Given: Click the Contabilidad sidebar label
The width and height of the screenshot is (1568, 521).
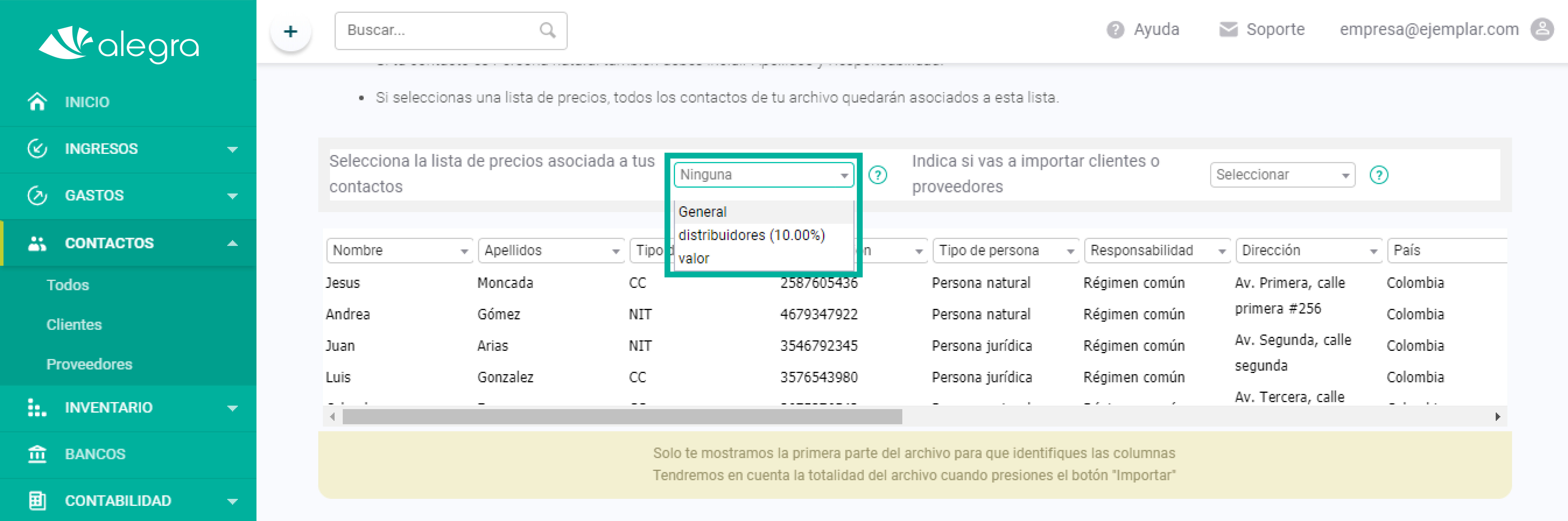Looking at the screenshot, I should pyautogui.click(x=118, y=500).
